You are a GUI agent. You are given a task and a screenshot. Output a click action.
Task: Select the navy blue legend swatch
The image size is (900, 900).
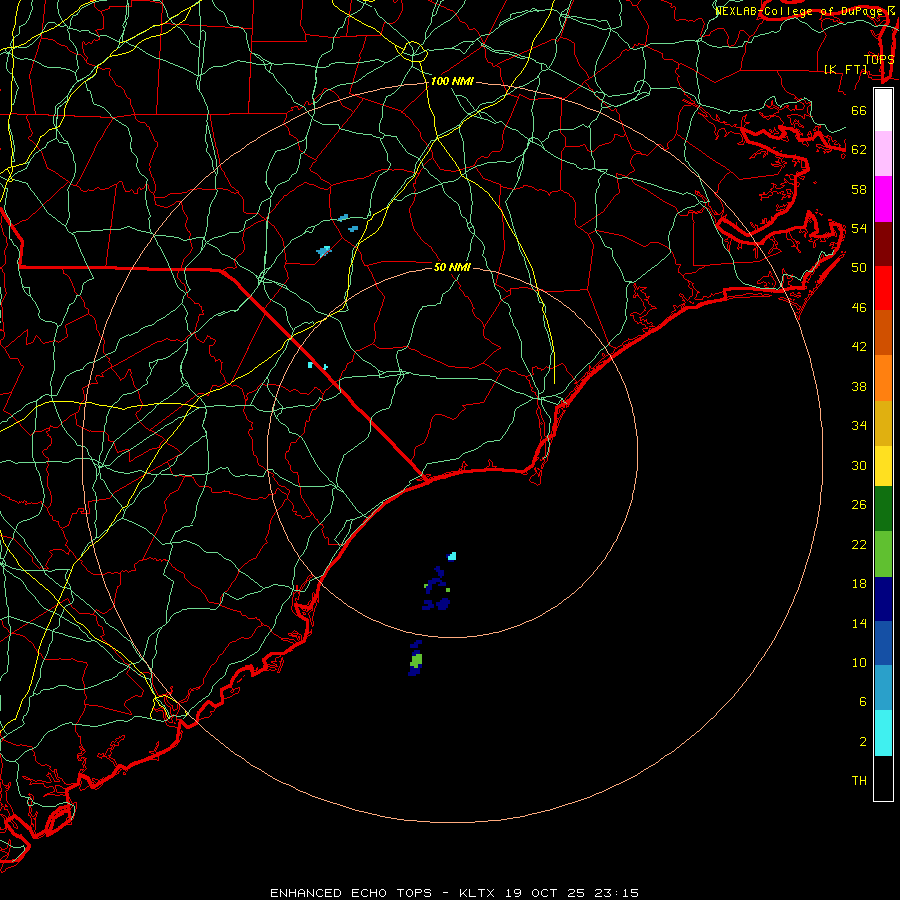point(883,599)
